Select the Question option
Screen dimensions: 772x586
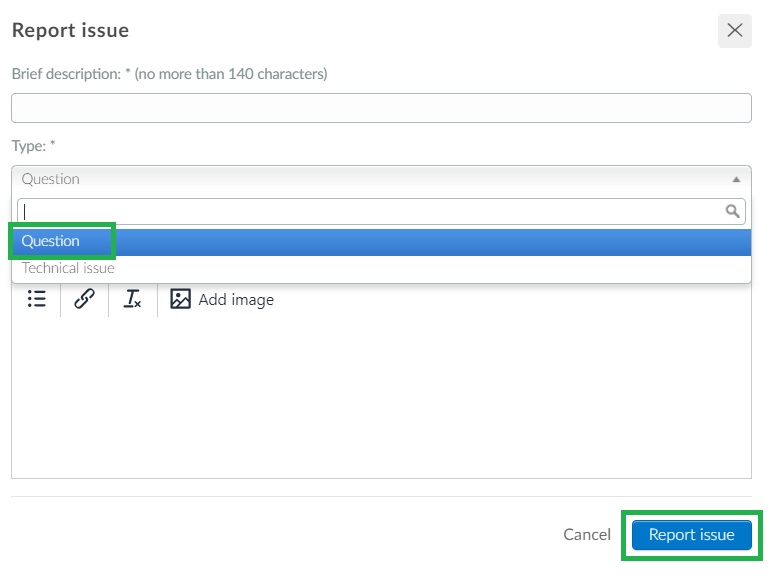381,241
